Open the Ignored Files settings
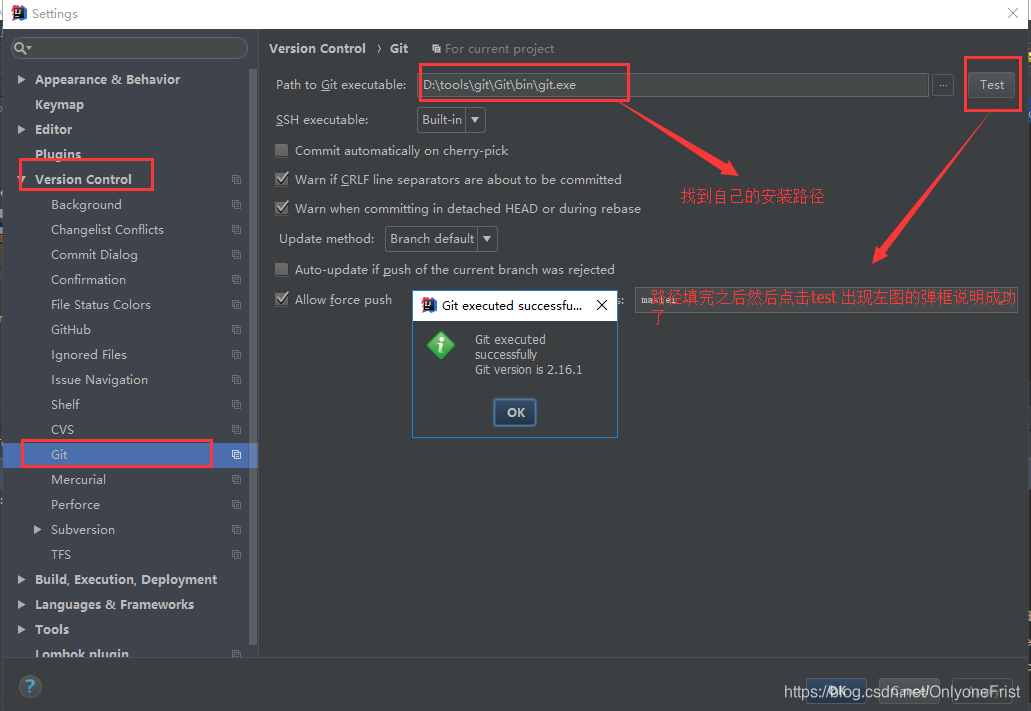The image size is (1031, 711). 89,355
